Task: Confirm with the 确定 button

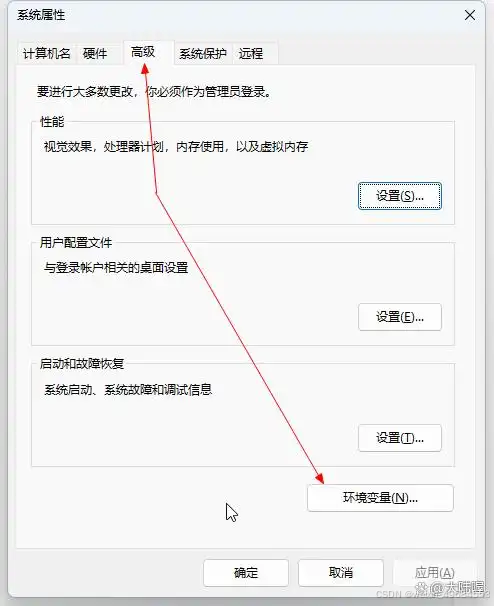Action: 246,572
